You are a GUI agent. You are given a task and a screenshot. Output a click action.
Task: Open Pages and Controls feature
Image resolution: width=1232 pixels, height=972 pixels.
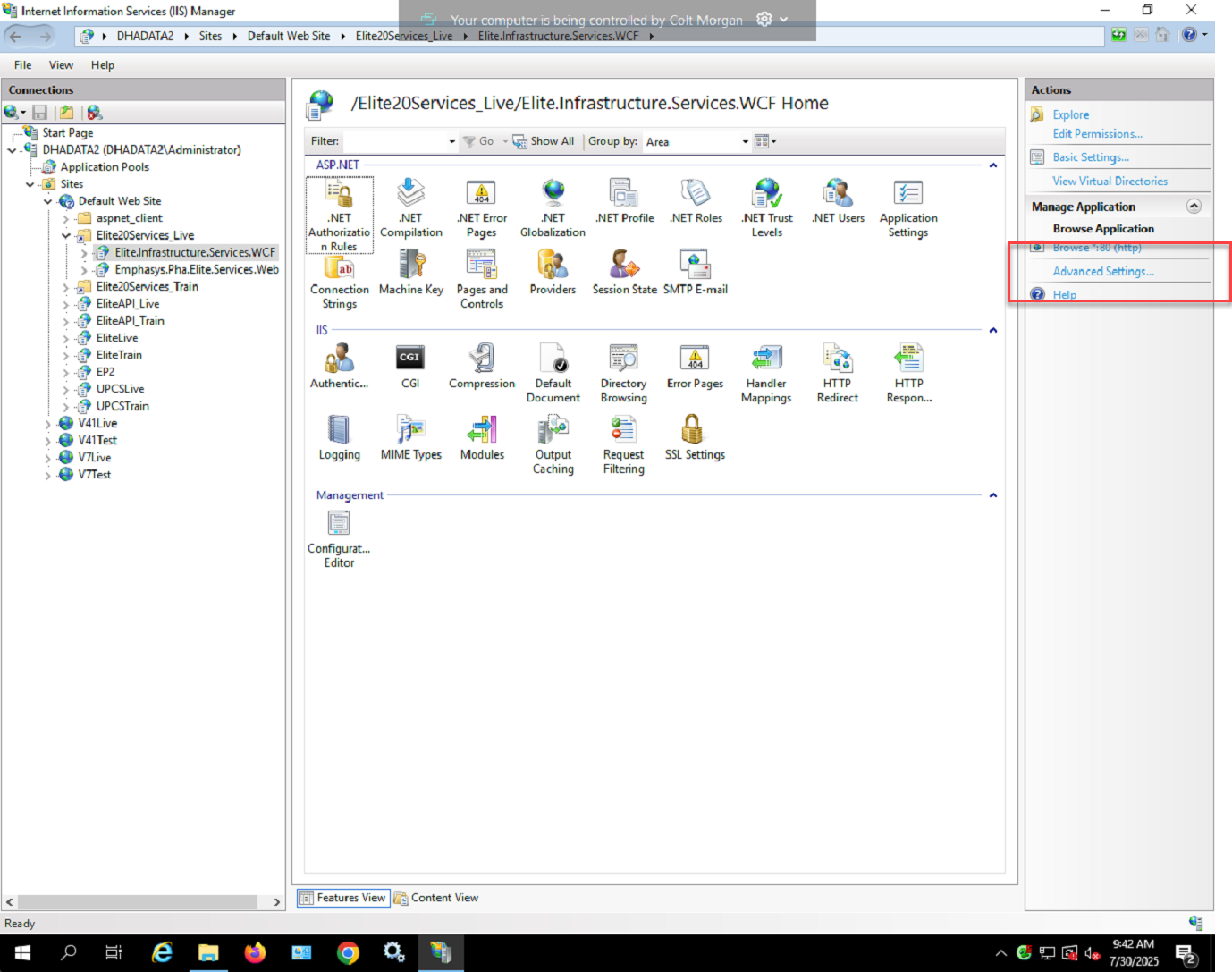click(x=482, y=279)
